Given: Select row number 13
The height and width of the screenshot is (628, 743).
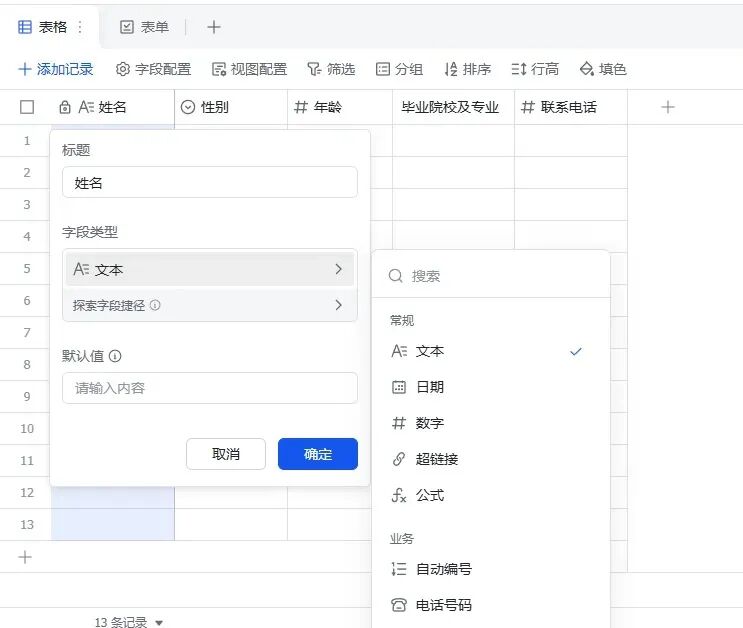Looking at the screenshot, I should pyautogui.click(x=27, y=525).
